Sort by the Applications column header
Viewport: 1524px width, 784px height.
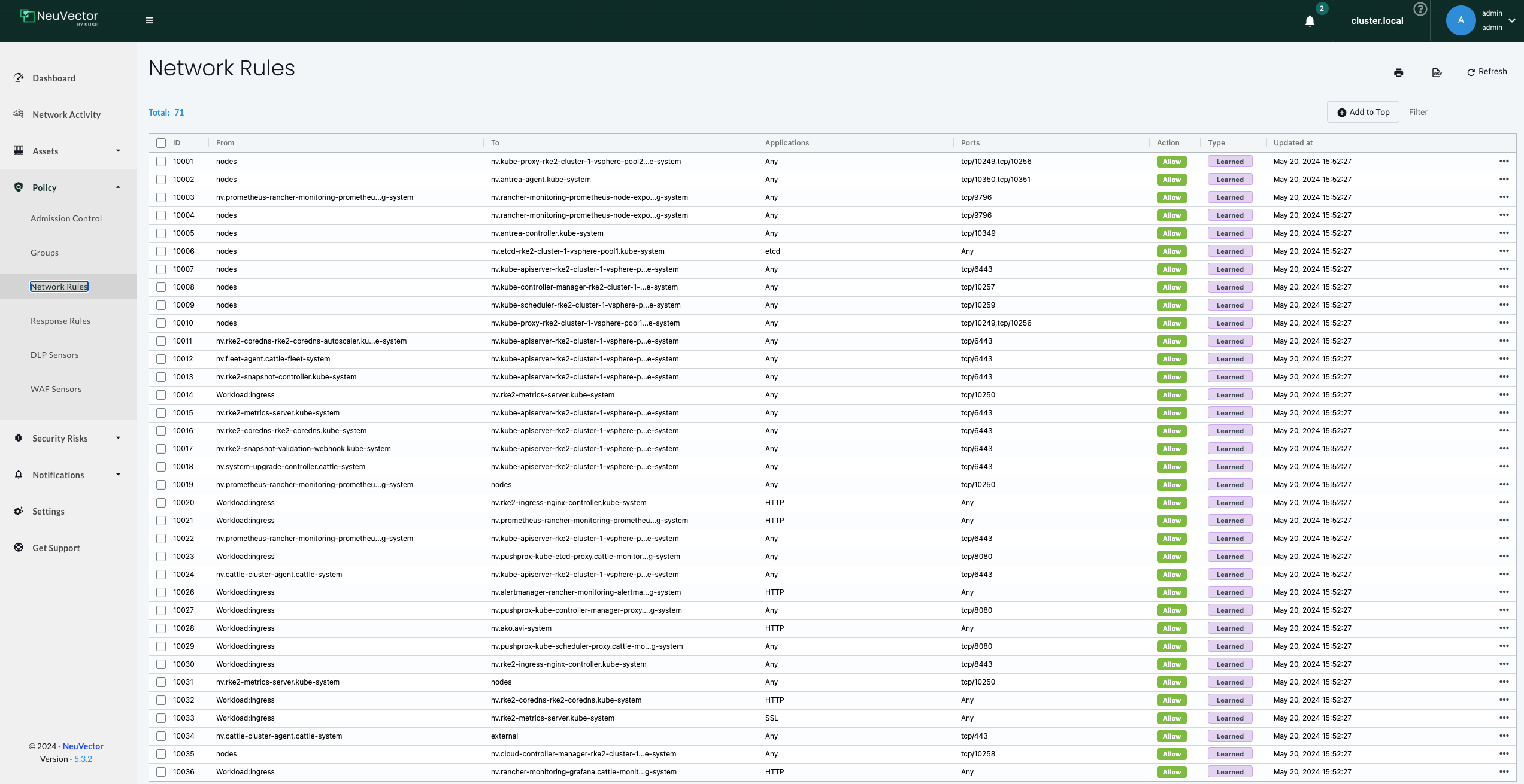tap(787, 143)
